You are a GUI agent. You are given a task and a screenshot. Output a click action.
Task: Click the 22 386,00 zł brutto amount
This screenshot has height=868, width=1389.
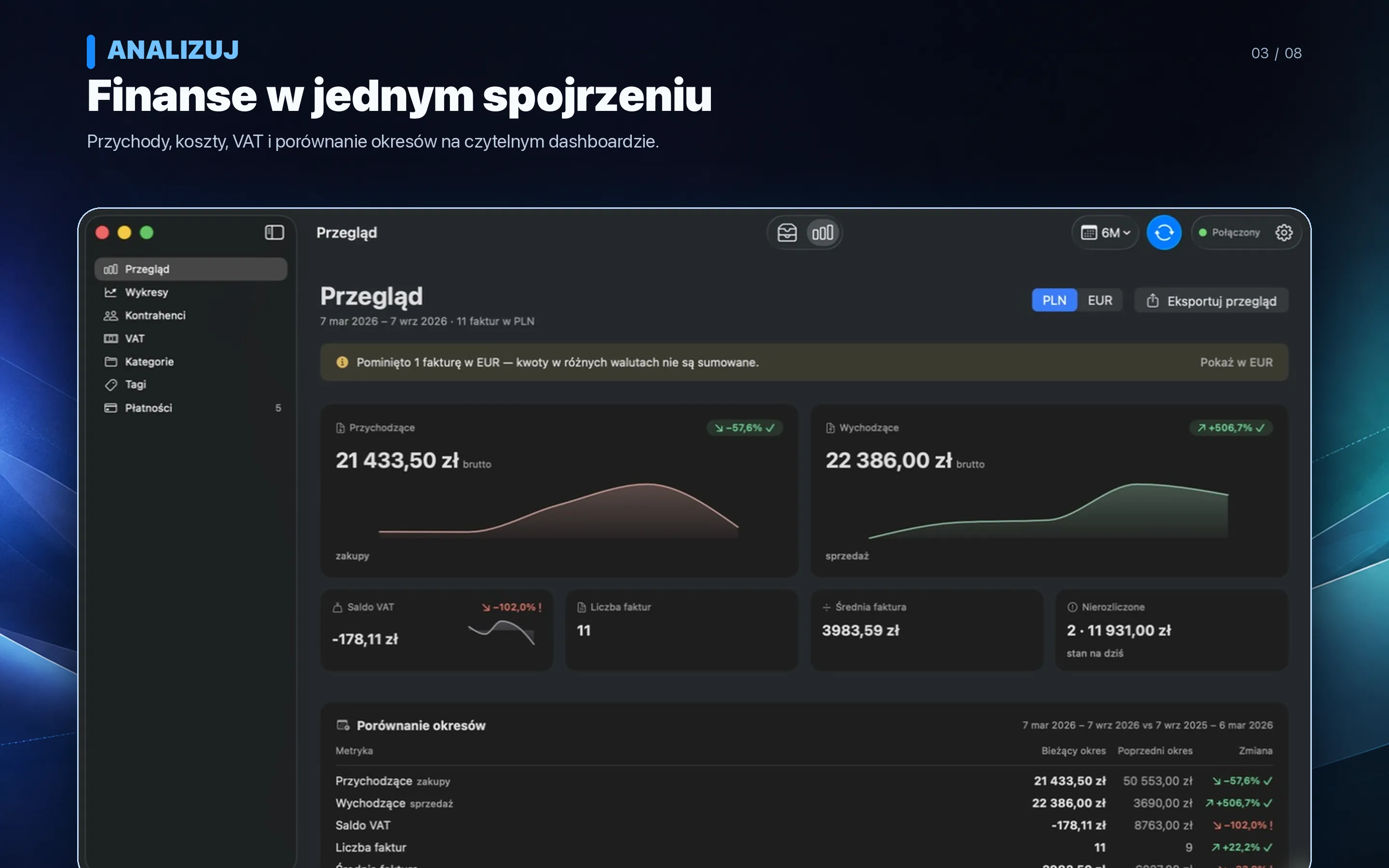pyautogui.click(x=905, y=461)
